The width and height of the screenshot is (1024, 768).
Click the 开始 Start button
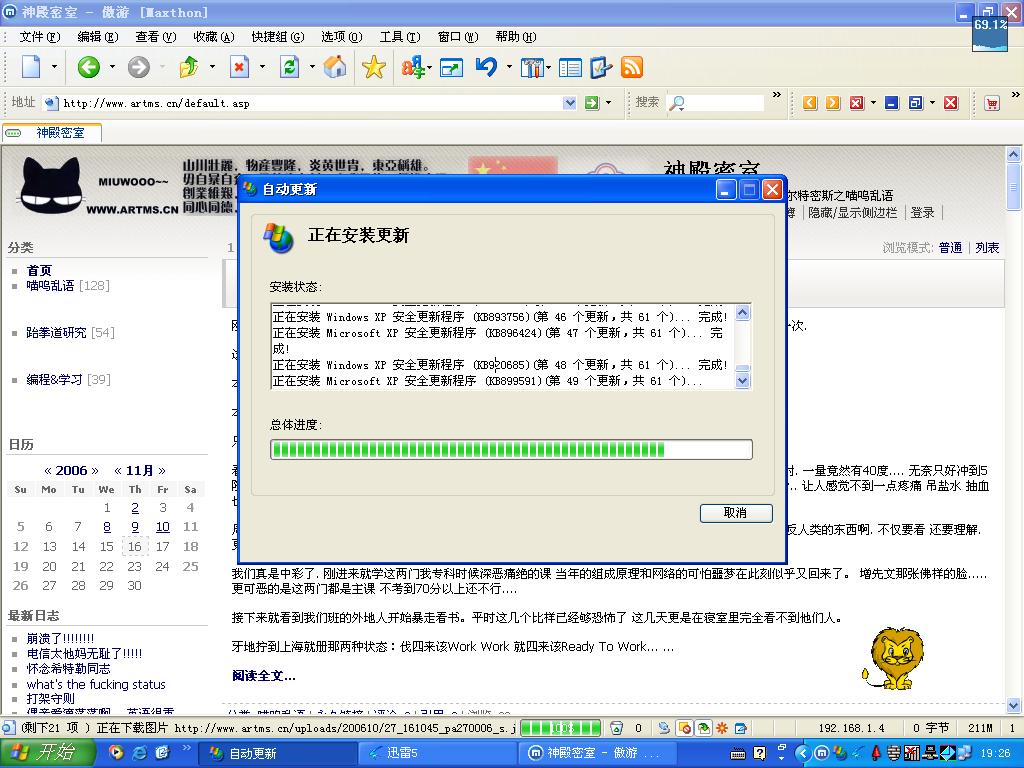tap(47, 753)
